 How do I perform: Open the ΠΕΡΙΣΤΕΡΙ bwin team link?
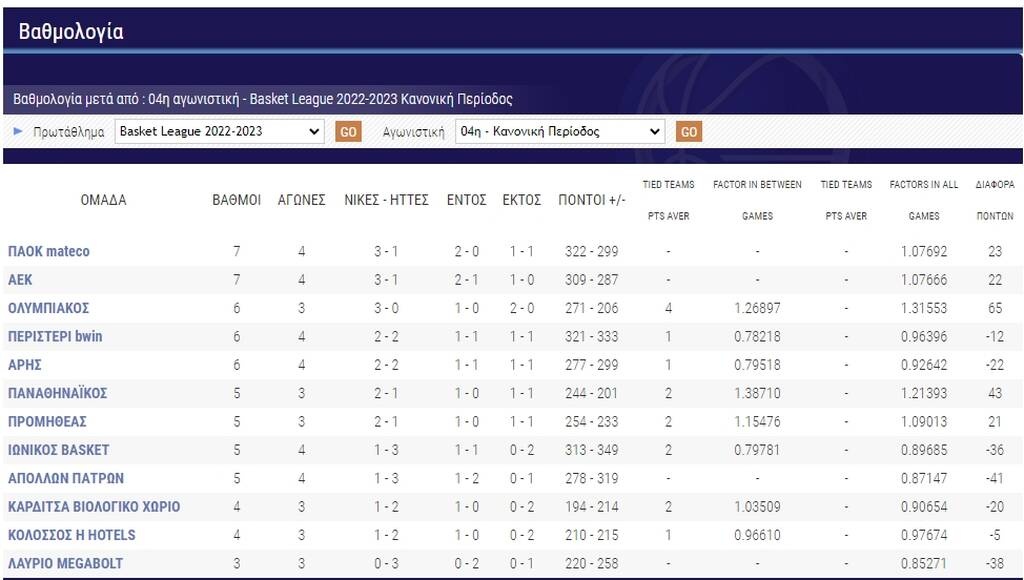tap(55, 336)
